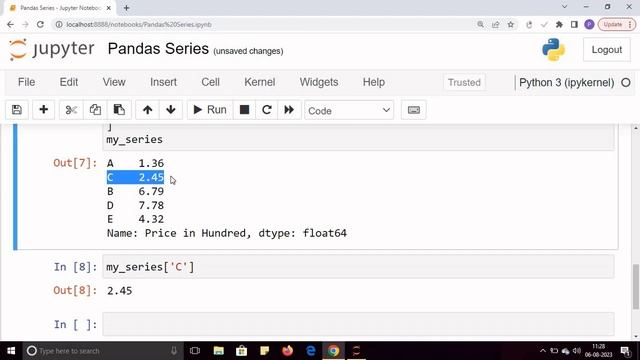
Task: Open the Kernel menu
Action: (x=260, y=82)
